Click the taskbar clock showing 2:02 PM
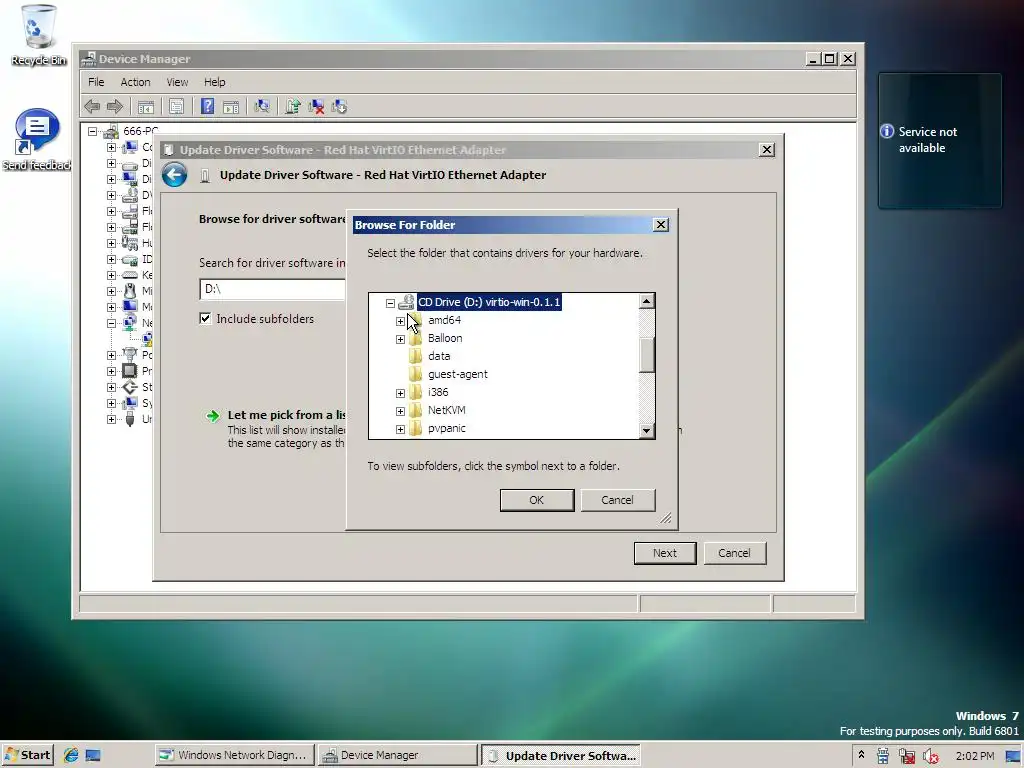 pos(974,756)
